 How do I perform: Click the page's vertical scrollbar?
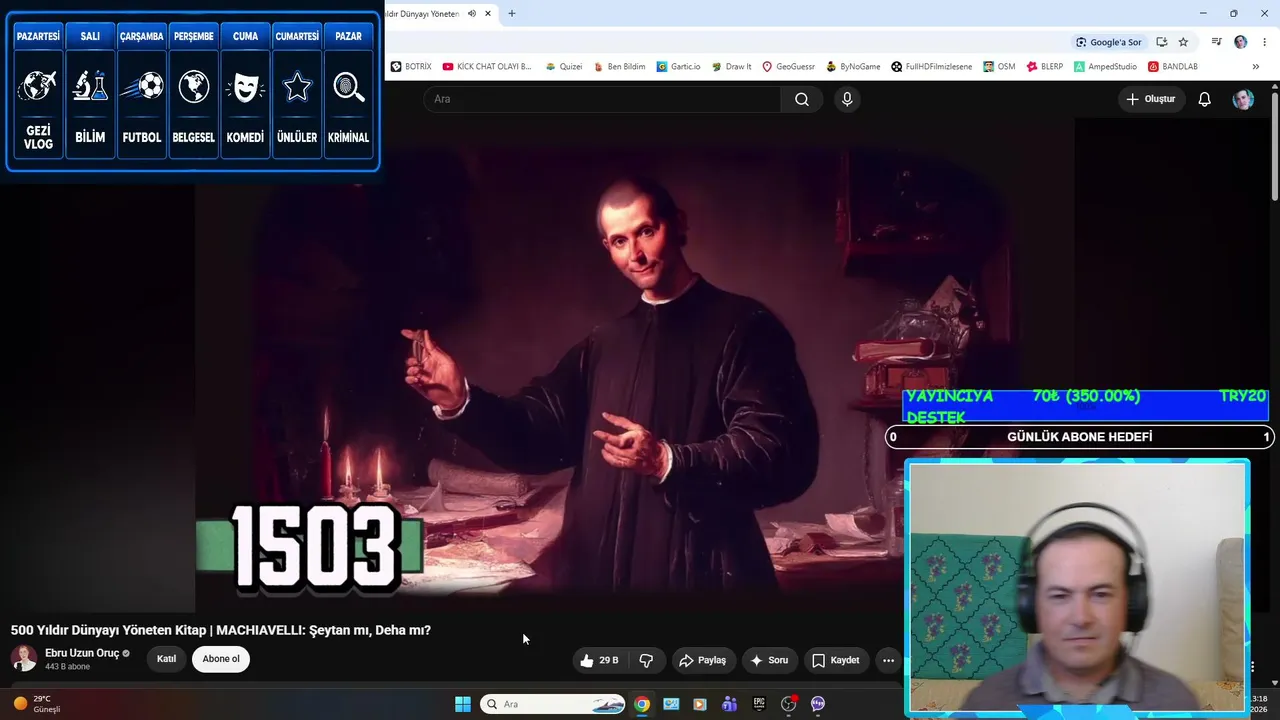(1275, 145)
